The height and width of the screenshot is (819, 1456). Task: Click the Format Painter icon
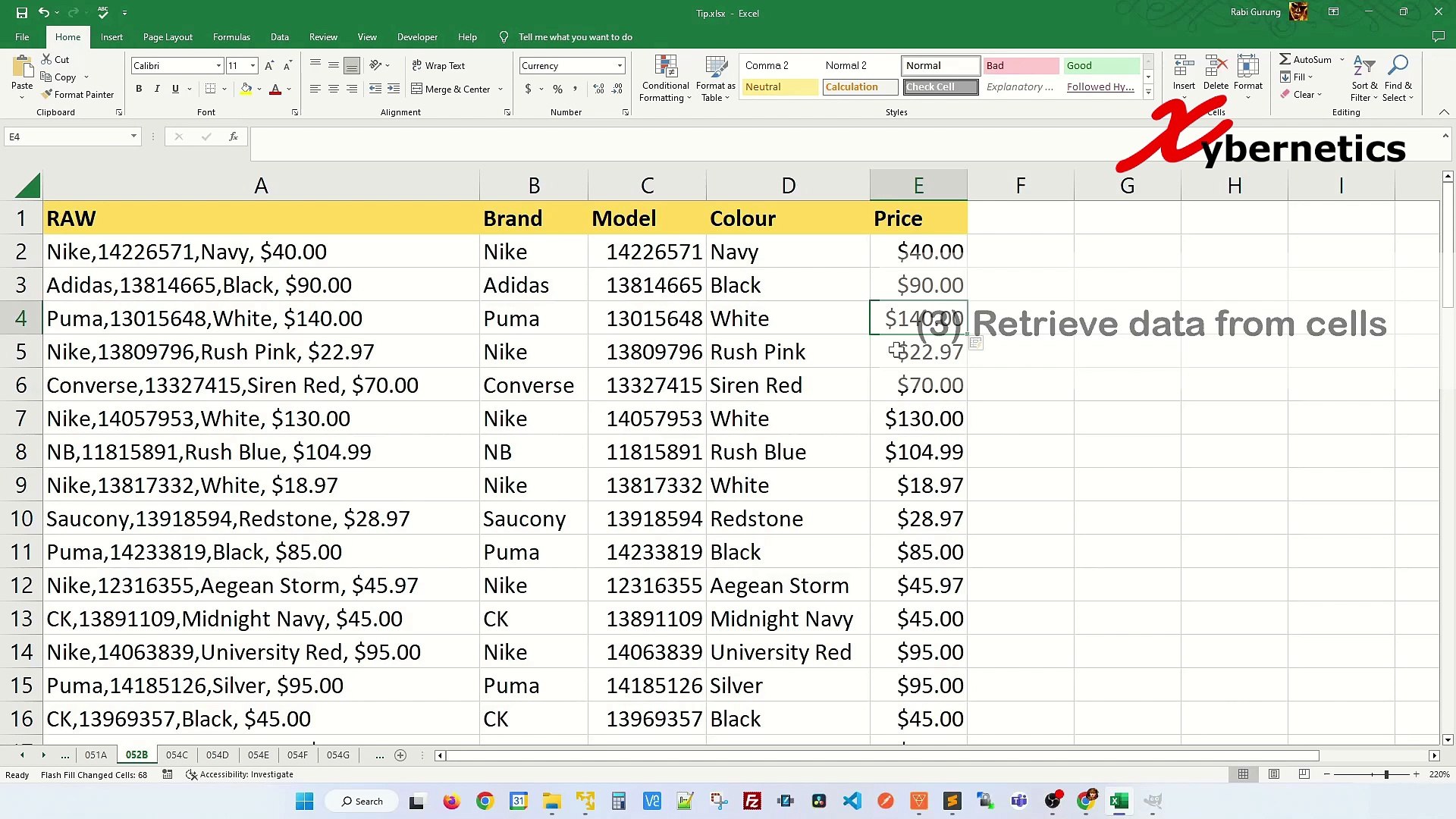pos(48,95)
